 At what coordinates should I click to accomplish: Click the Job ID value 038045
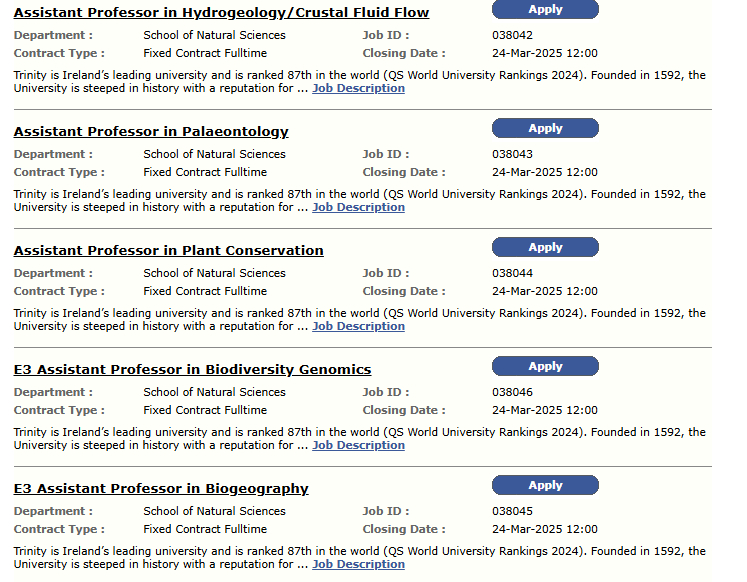[x=512, y=511]
